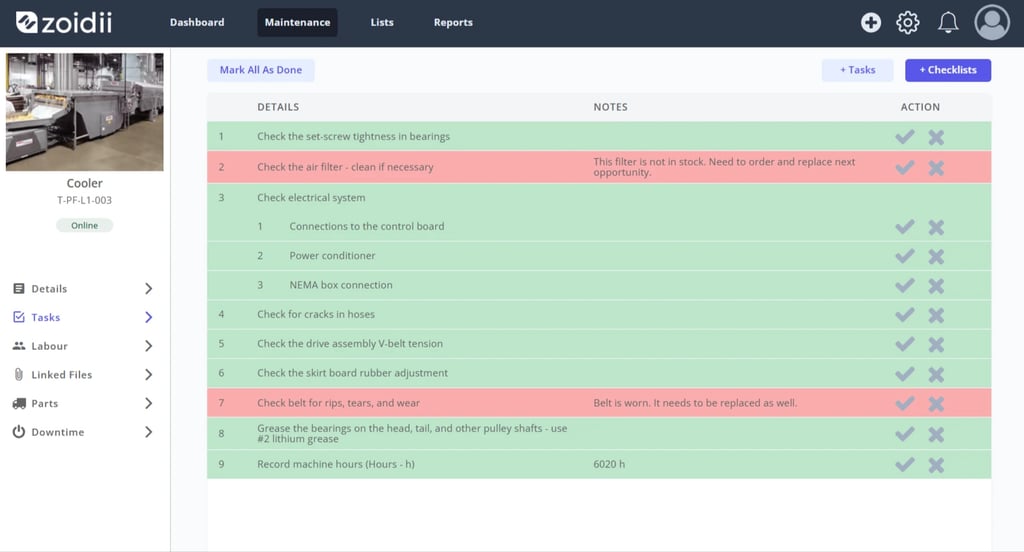
Task: Fail cracks in hoses task
Action: pos(936,316)
